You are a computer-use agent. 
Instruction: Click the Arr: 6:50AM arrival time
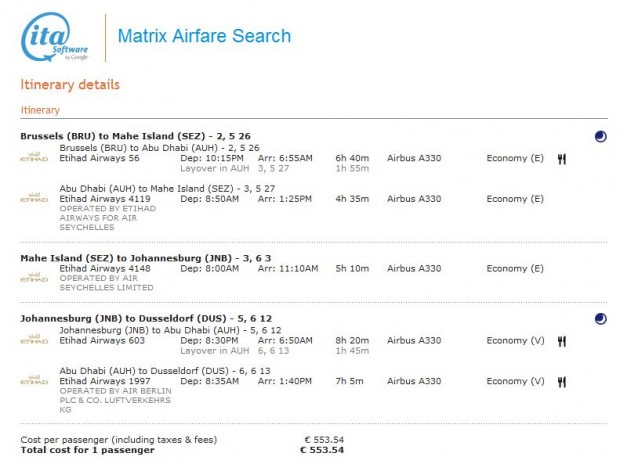tap(285, 341)
